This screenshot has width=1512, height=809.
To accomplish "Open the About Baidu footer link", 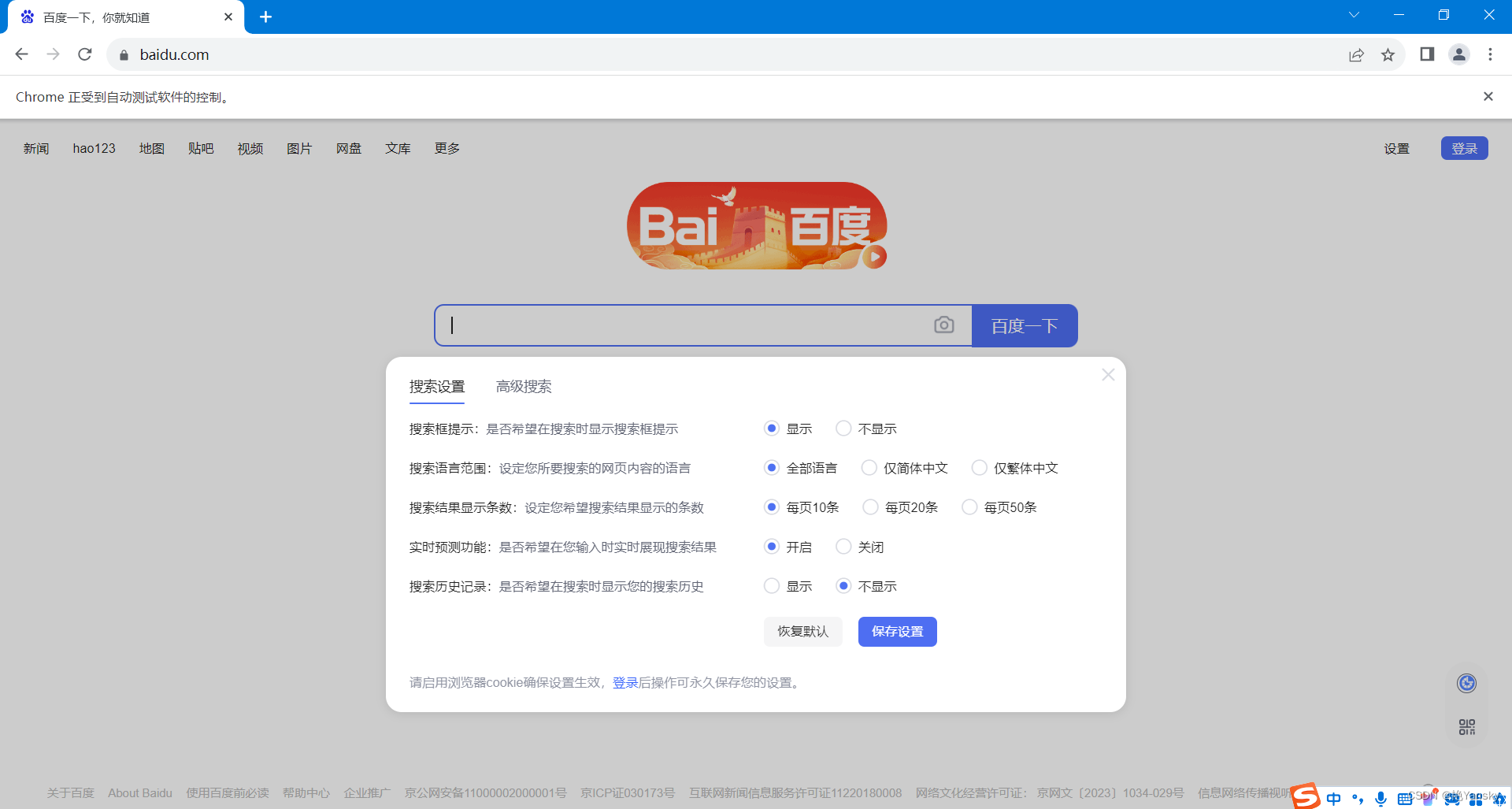I will pos(140,793).
